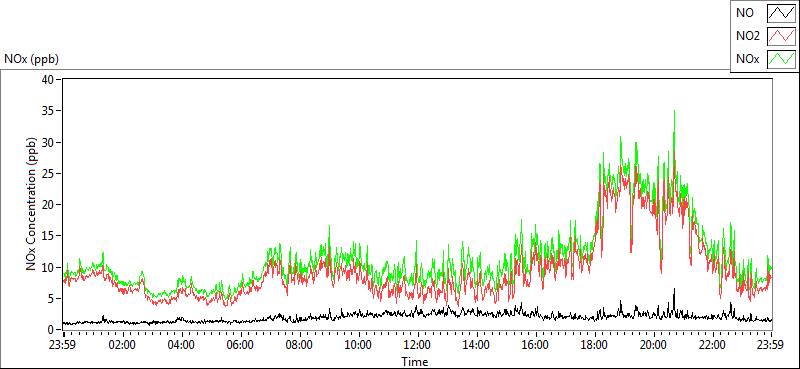Viewport: 800px width, 369px height.
Task: Click the 04:00 time axis marker
Action: [x=181, y=344]
